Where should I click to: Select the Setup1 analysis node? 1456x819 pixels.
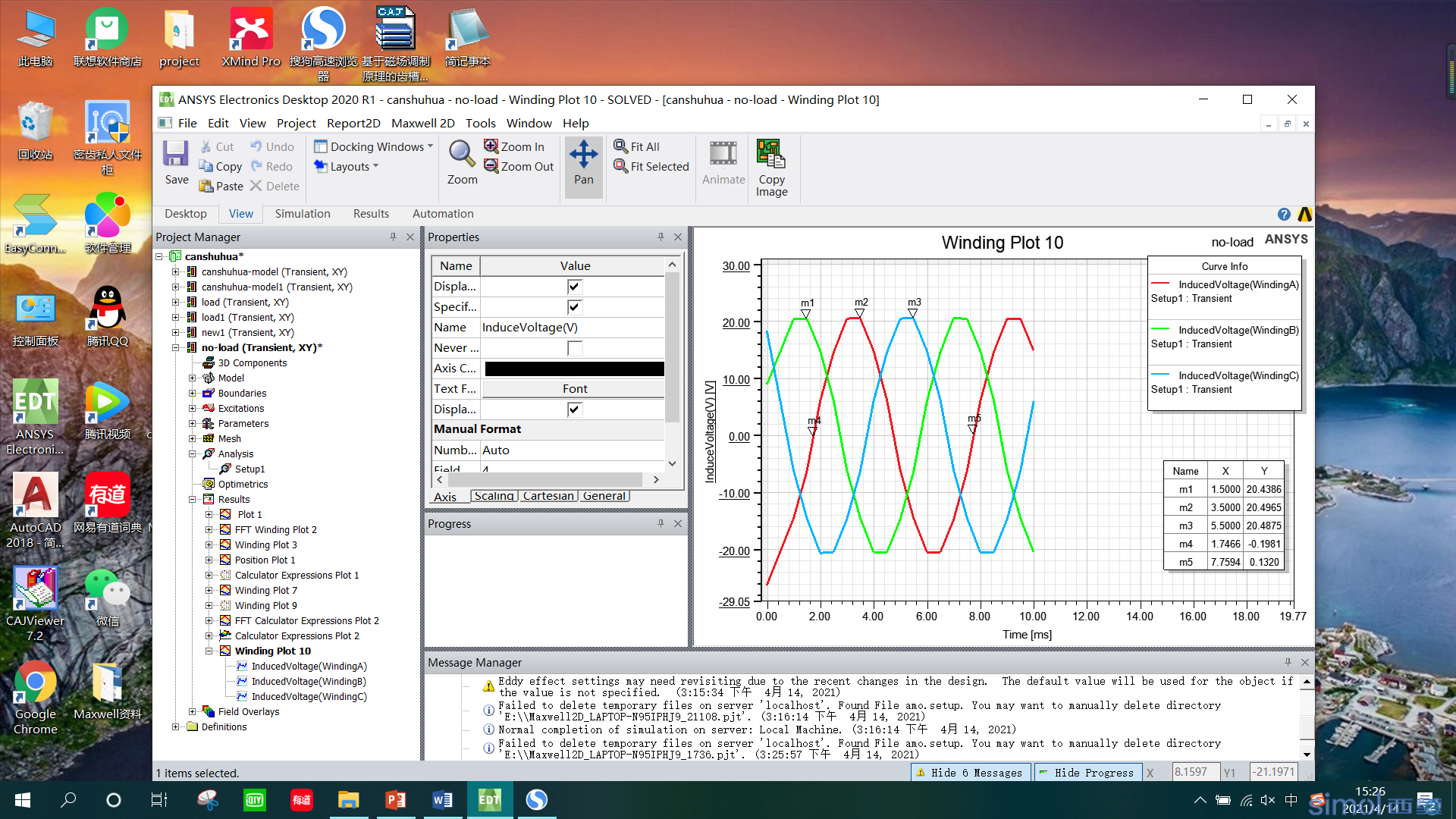click(249, 469)
